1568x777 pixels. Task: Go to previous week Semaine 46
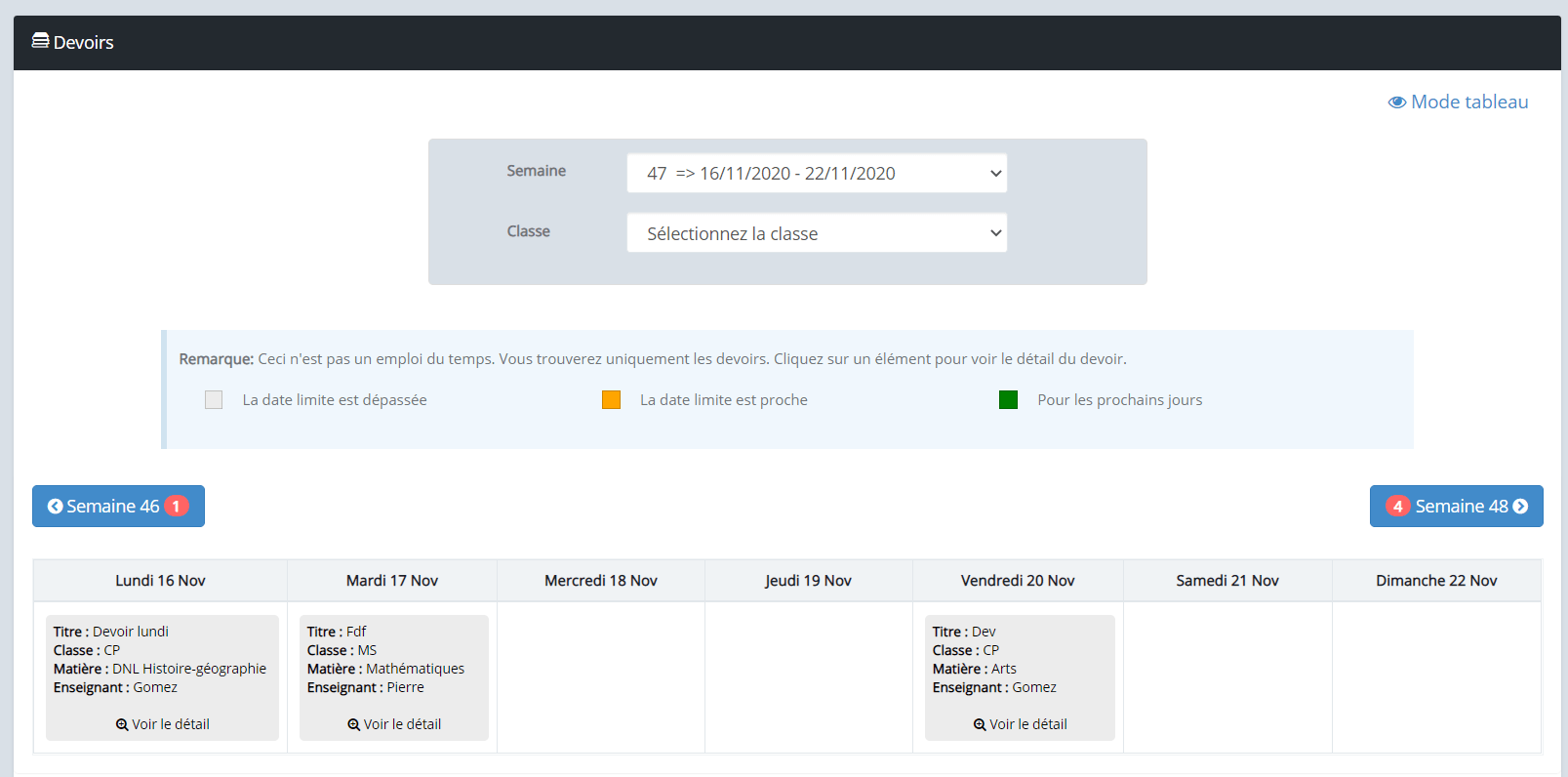pyautogui.click(x=112, y=507)
